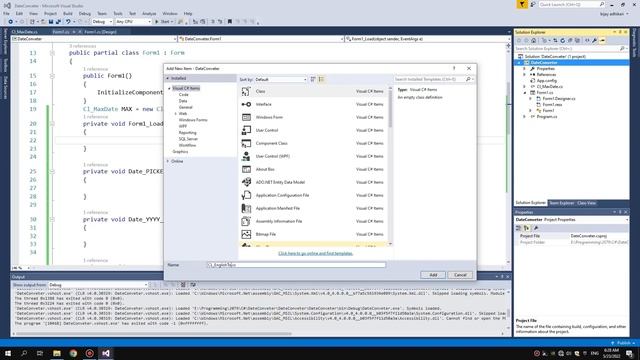640x360 pixels.
Task: Switch dialog to medium icons list view
Action: pyautogui.click(x=321, y=79)
